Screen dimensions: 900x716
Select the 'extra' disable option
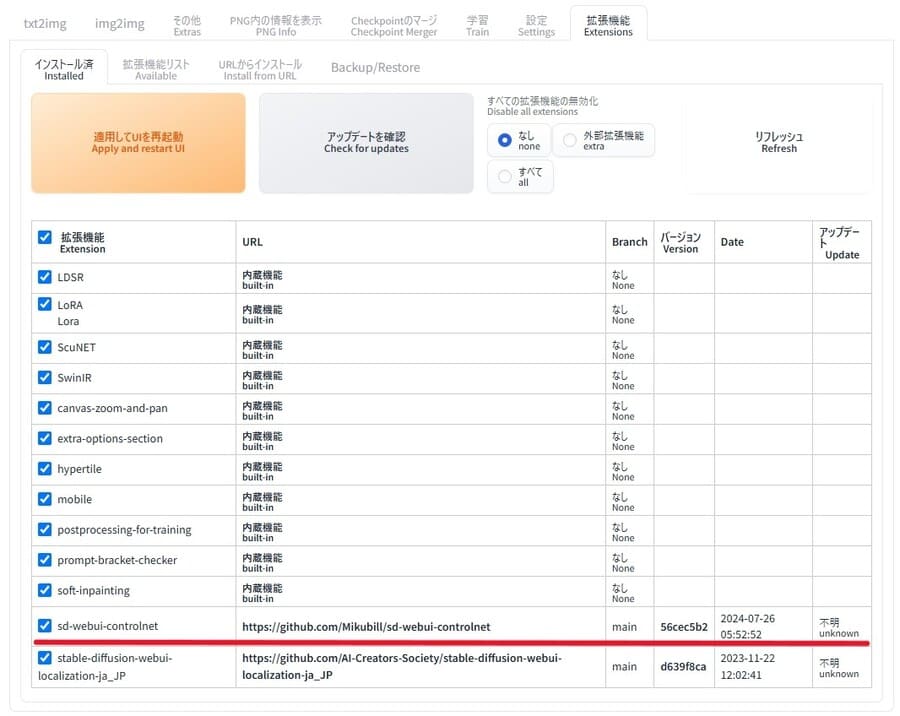(603, 140)
